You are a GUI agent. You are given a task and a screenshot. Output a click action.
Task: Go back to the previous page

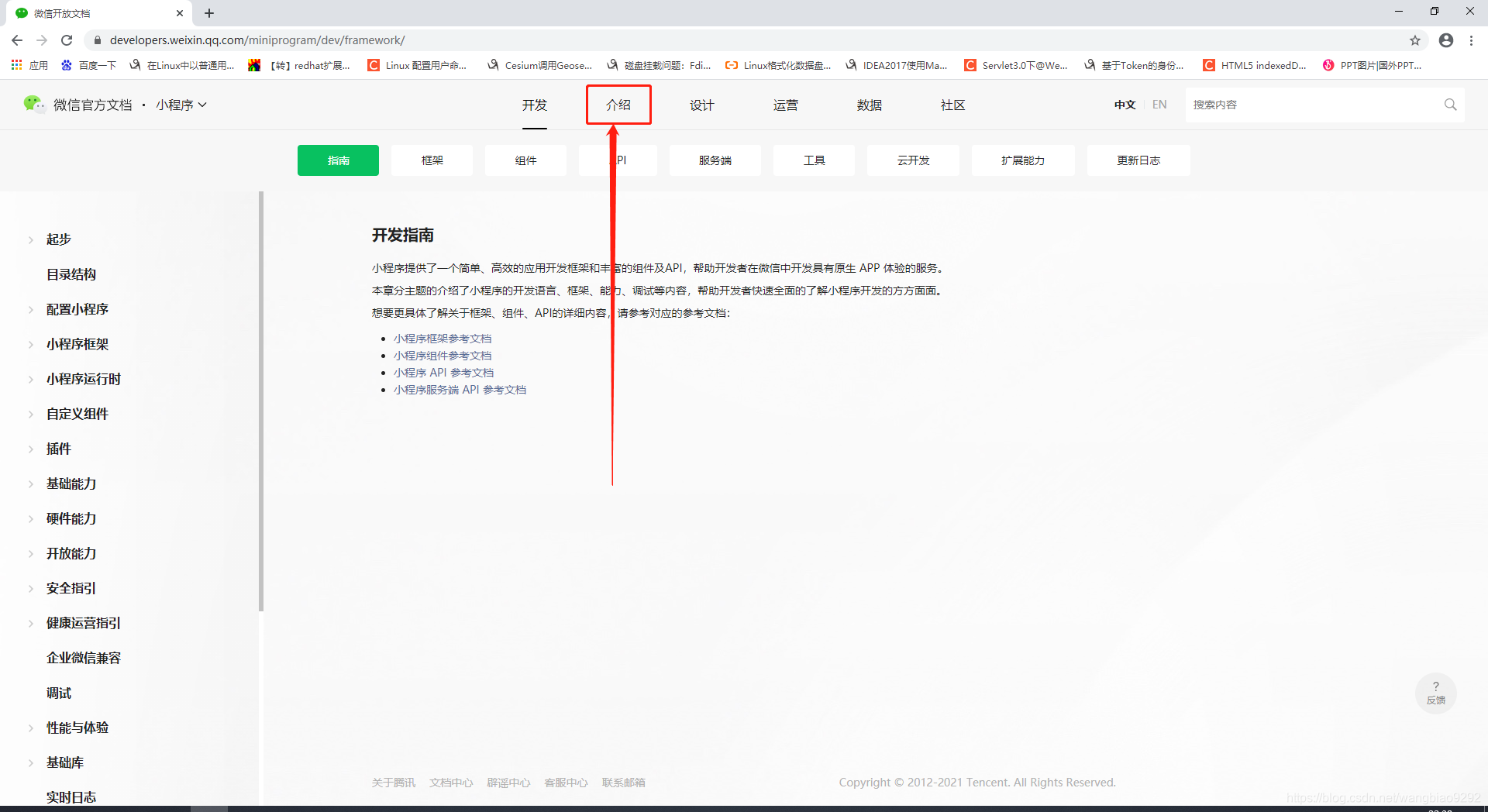pyautogui.click(x=17, y=40)
